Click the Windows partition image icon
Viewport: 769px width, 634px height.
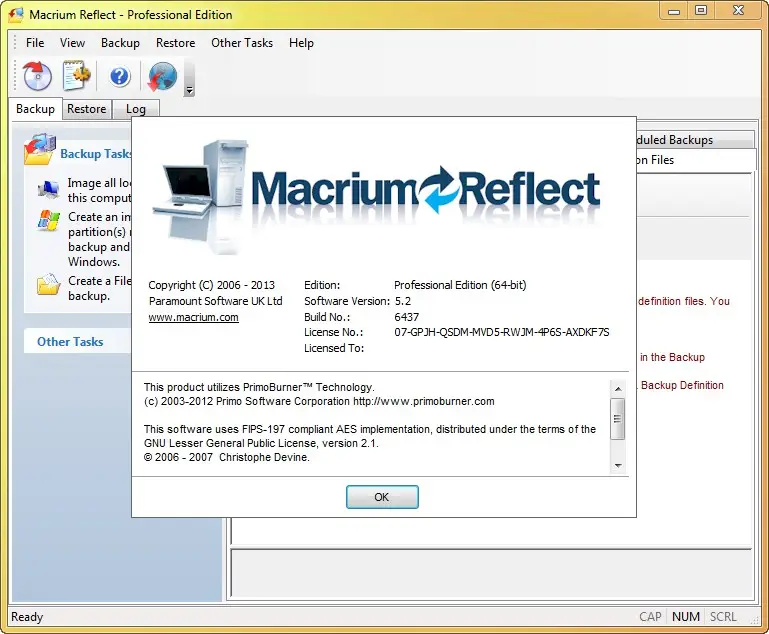tap(49, 221)
